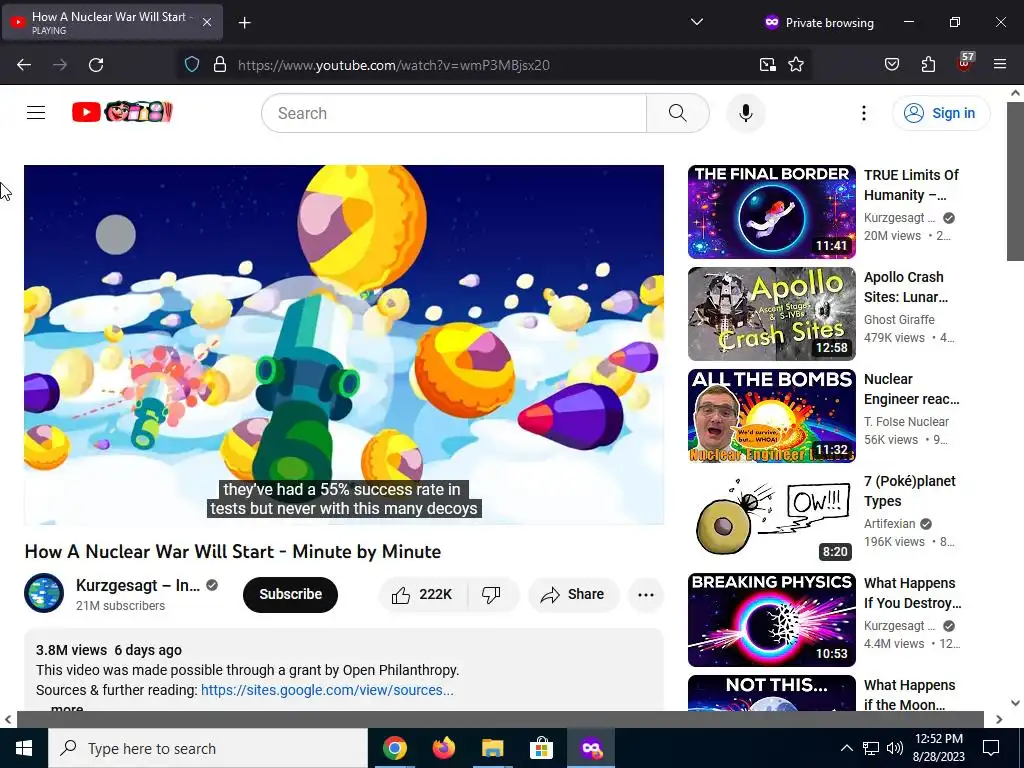The image size is (1024, 768).
Task: Subscribe to Kurzgesagt channel
Action: click(x=291, y=594)
